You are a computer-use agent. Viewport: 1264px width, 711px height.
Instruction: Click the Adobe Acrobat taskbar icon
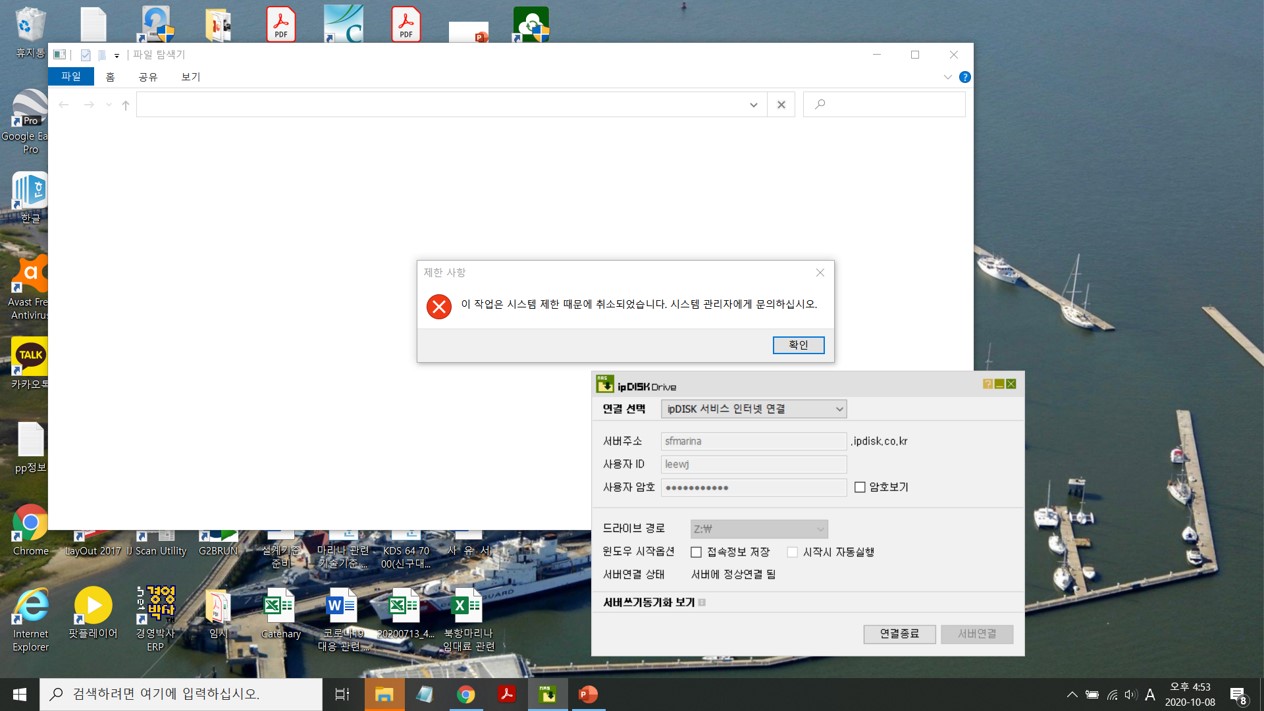tap(507, 694)
